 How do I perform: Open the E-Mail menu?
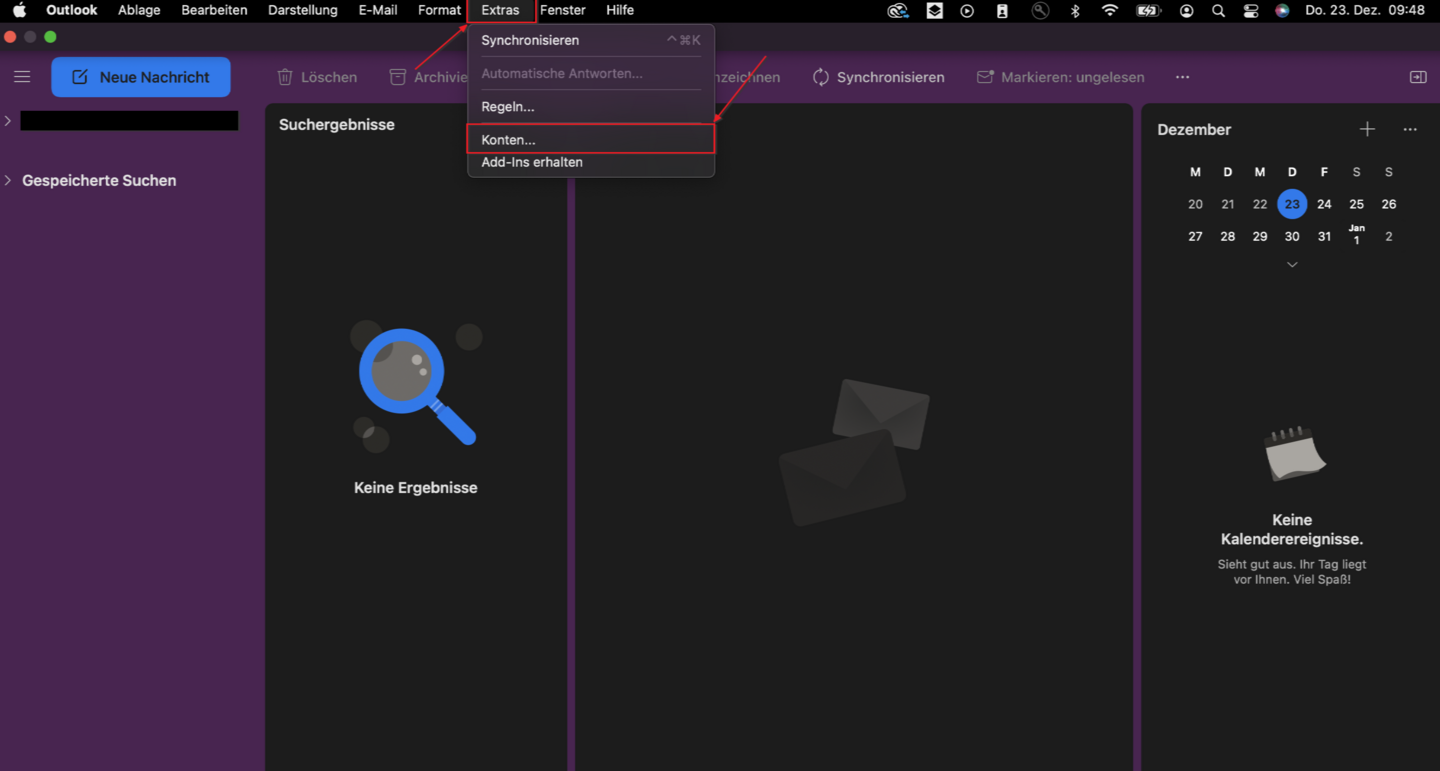pos(378,10)
